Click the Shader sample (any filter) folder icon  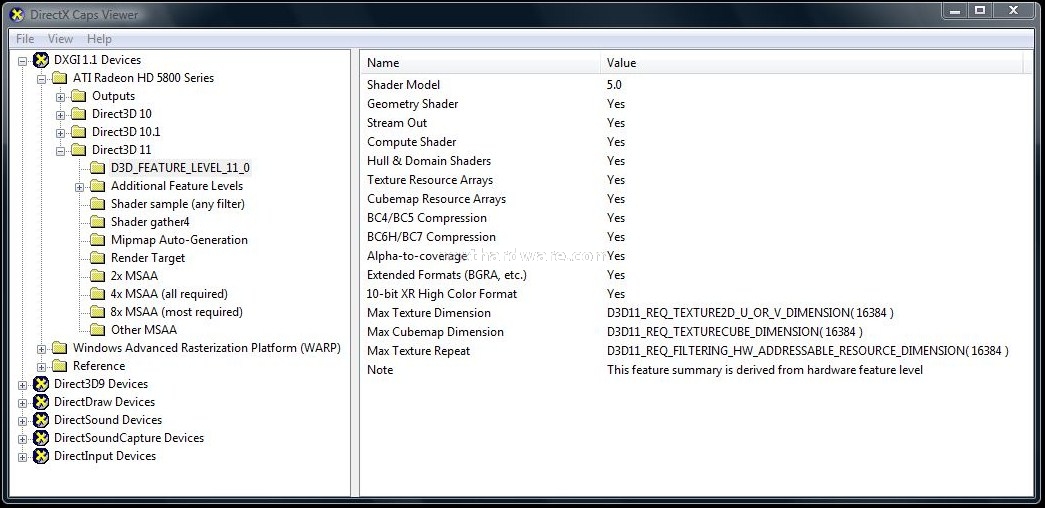[97, 204]
